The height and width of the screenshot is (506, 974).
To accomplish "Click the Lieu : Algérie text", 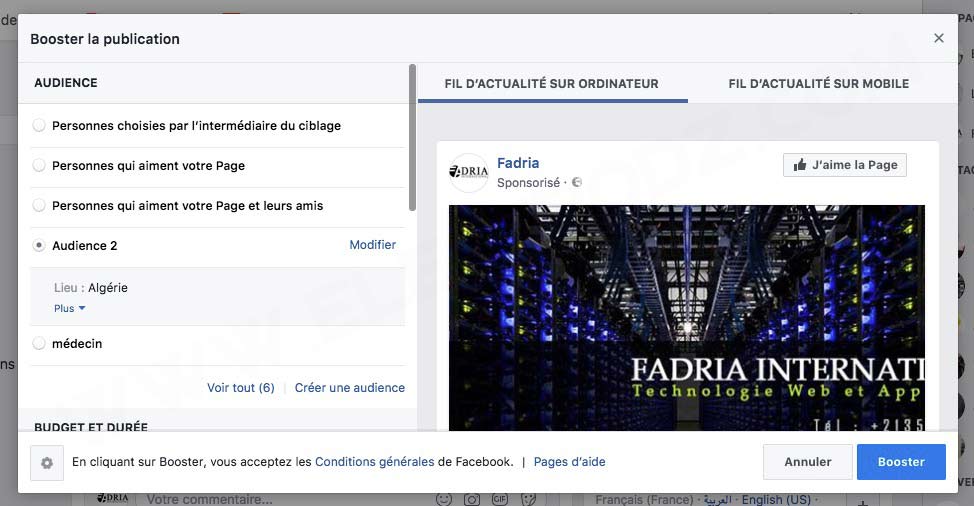I will [x=91, y=287].
